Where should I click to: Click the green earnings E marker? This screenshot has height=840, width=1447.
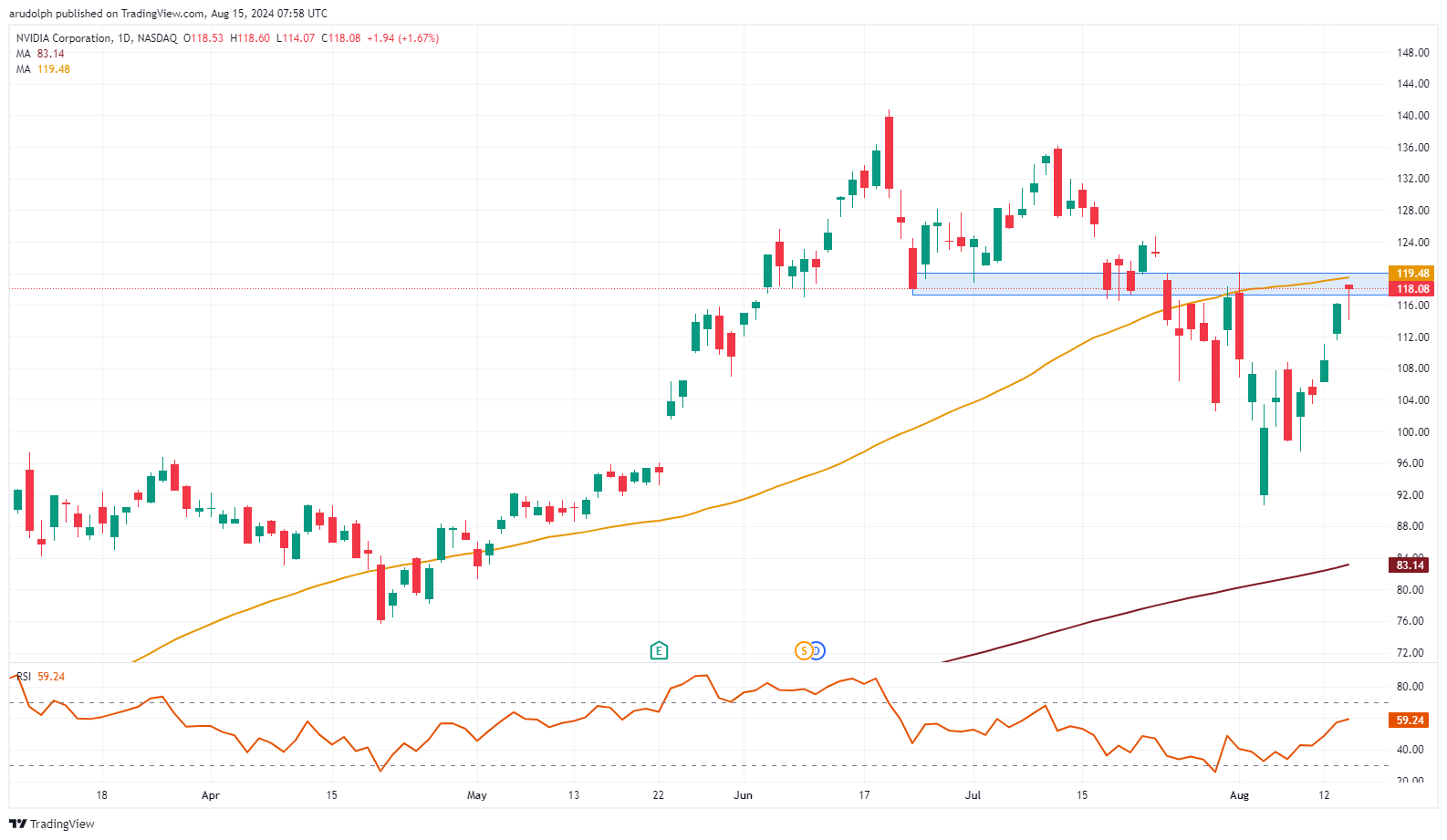[x=659, y=650]
